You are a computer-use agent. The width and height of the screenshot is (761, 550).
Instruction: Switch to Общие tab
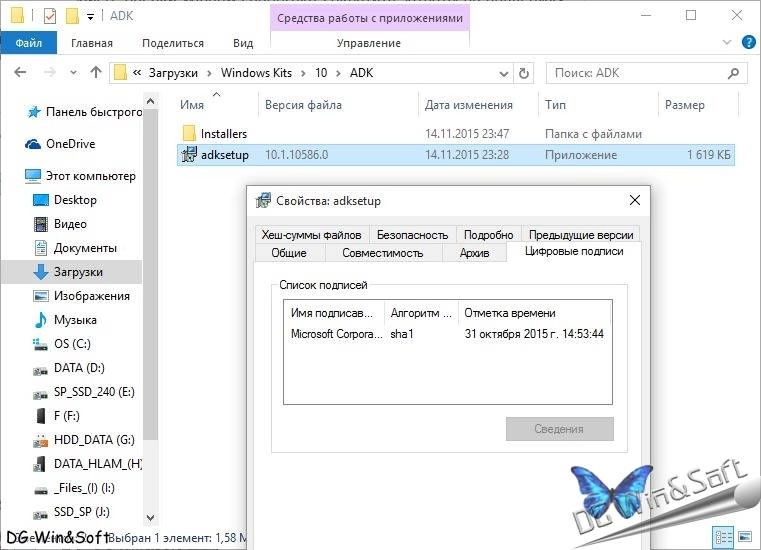pos(289,253)
